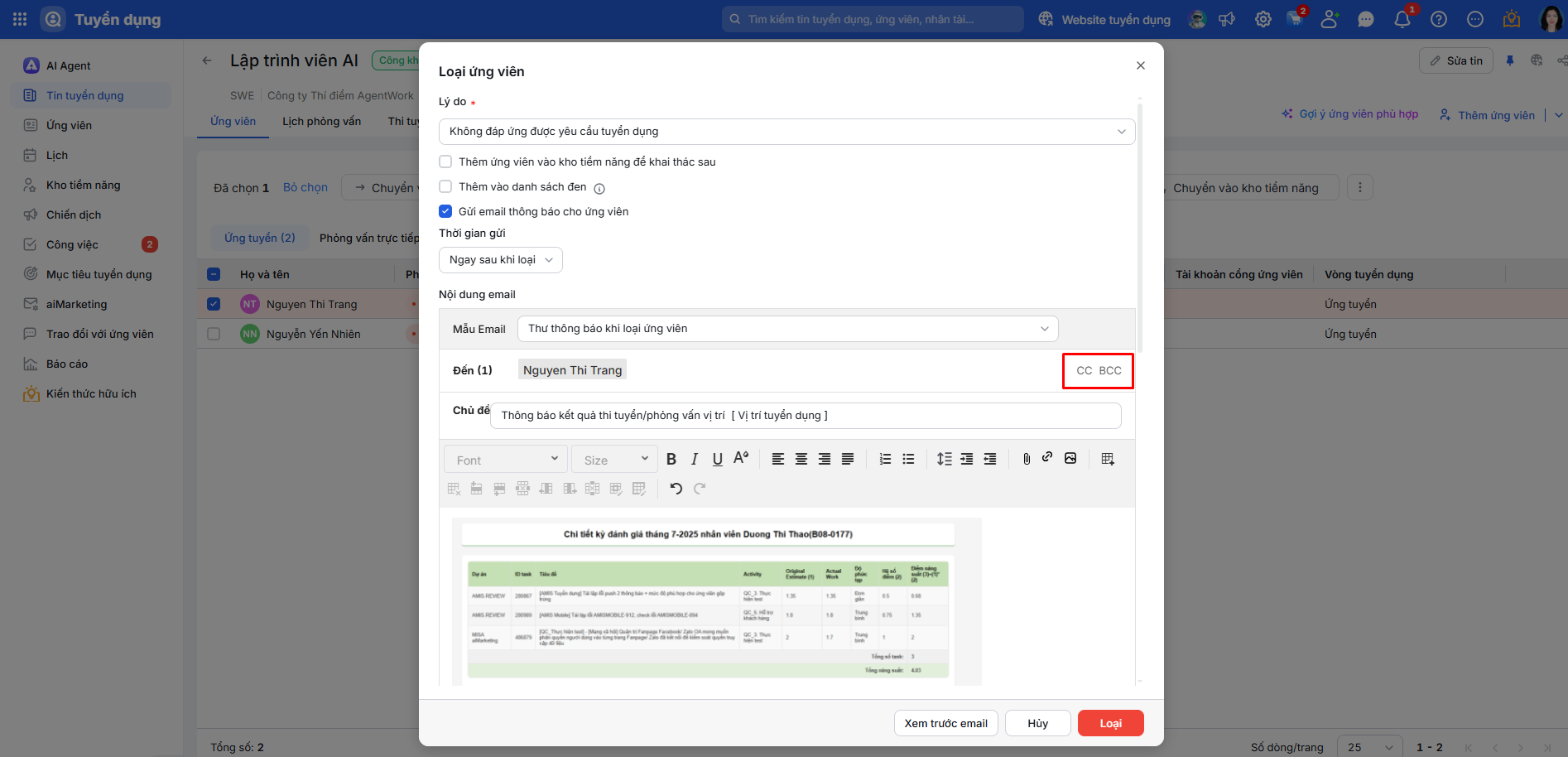Insert numbered list
This screenshot has width=1568, height=757.
point(885,459)
